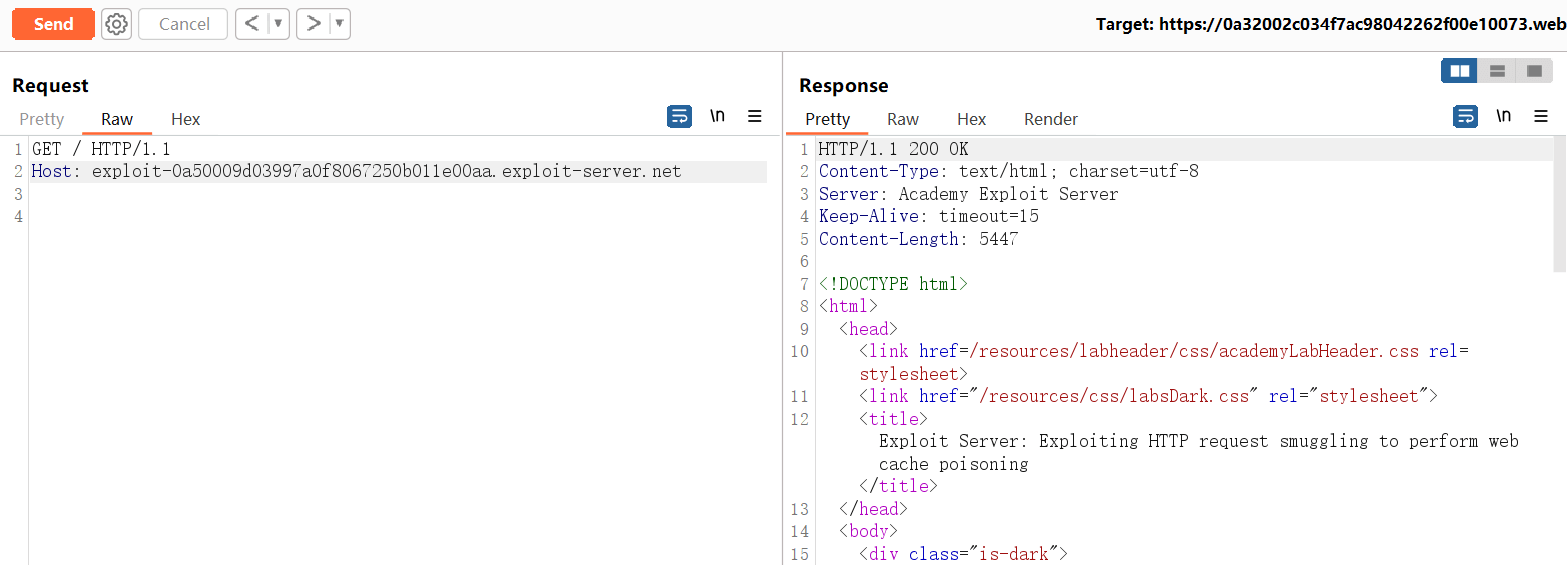The image size is (1567, 565).
Task: Switch to top-bottom stacked layout
Action: [x=1497, y=71]
